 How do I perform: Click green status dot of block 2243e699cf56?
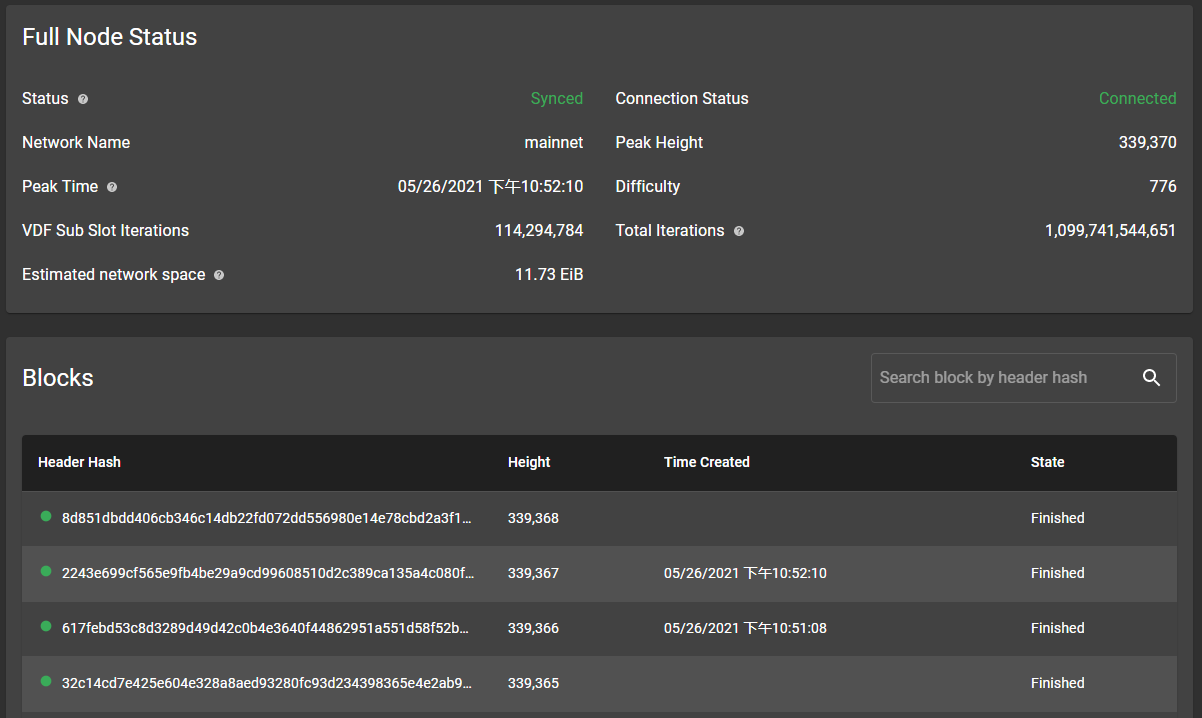click(46, 572)
